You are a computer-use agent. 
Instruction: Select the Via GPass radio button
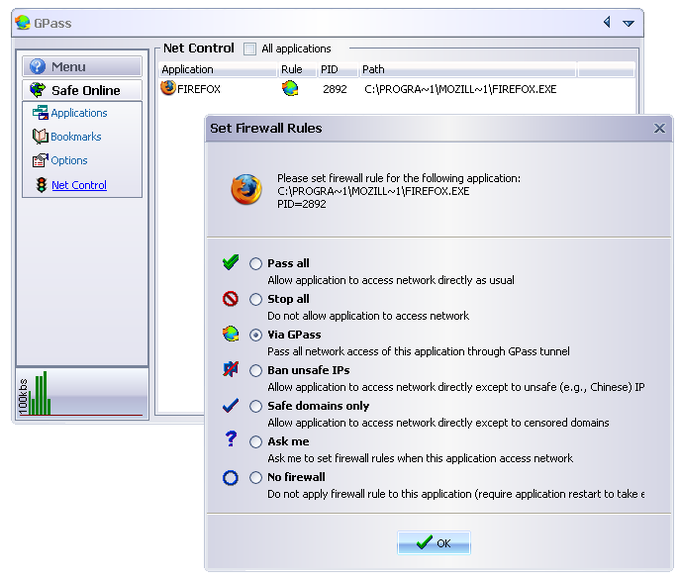[256, 335]
